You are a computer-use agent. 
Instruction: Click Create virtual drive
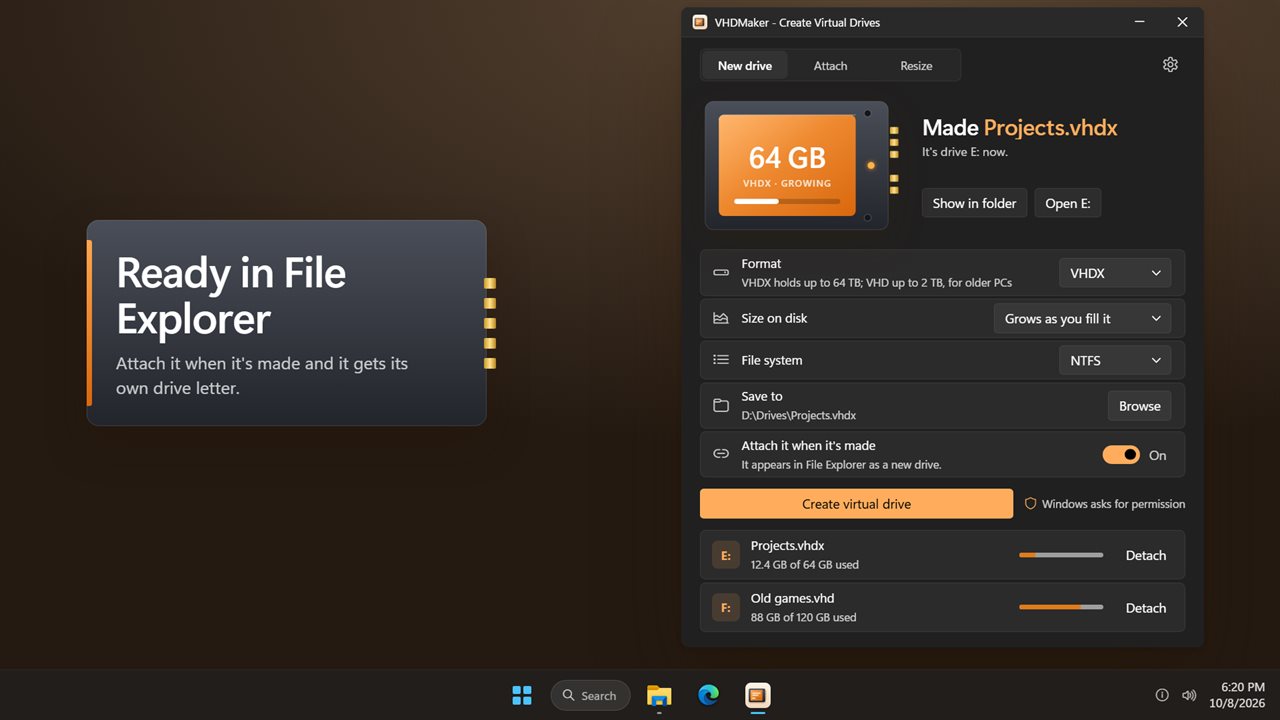click(x=856, y=504)
